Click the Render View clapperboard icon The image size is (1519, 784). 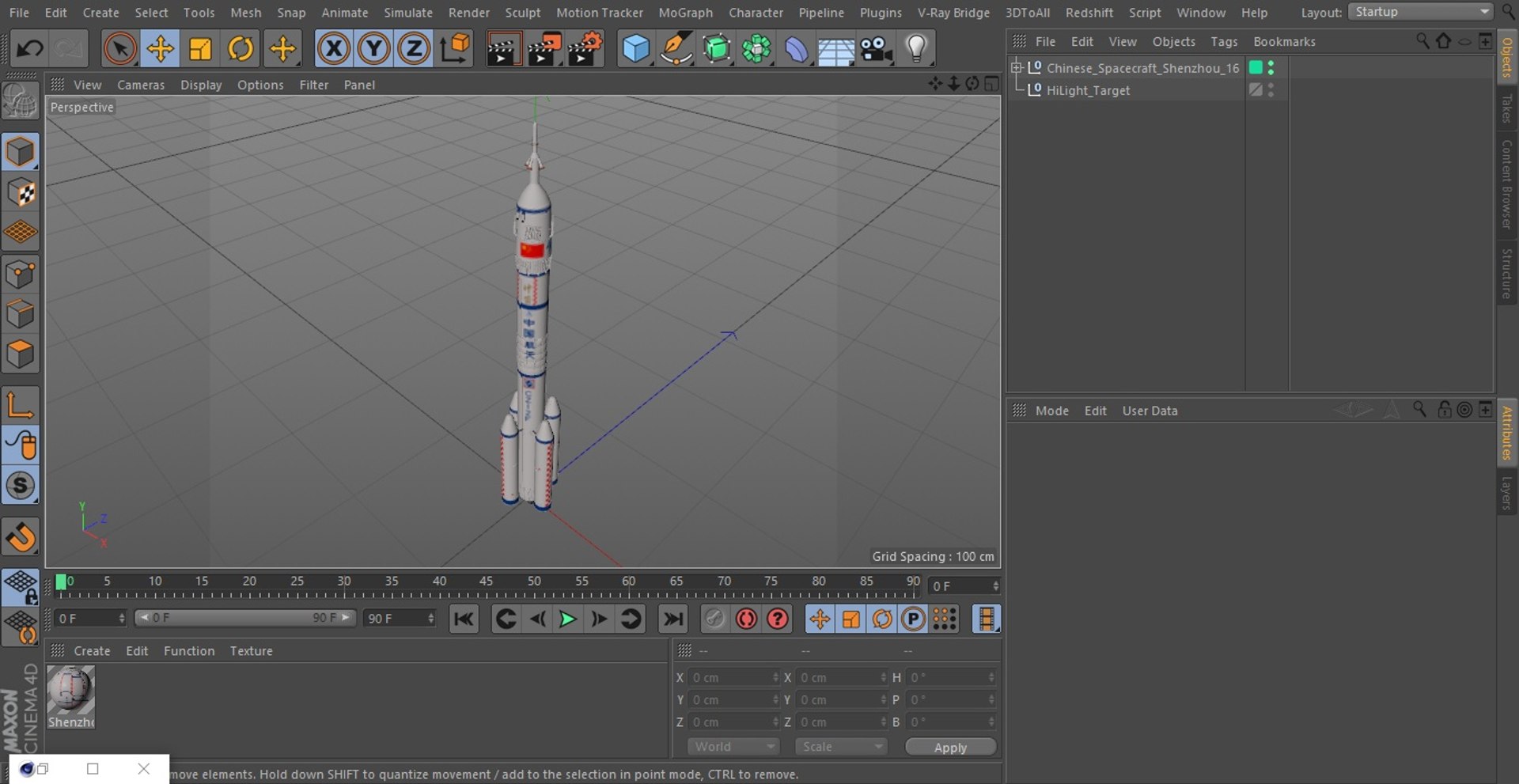[x=503, y=49]
